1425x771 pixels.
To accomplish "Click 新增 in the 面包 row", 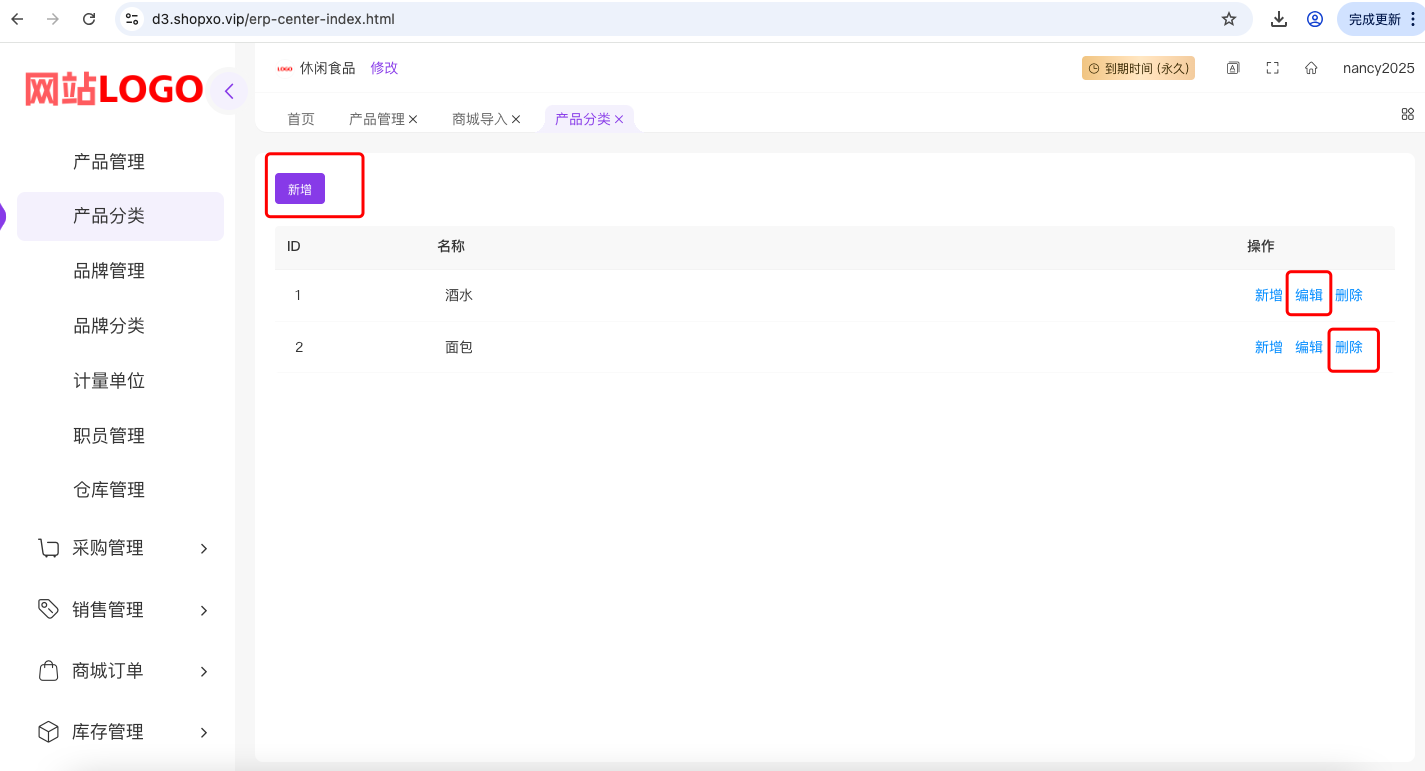I will click(1269, 347).
